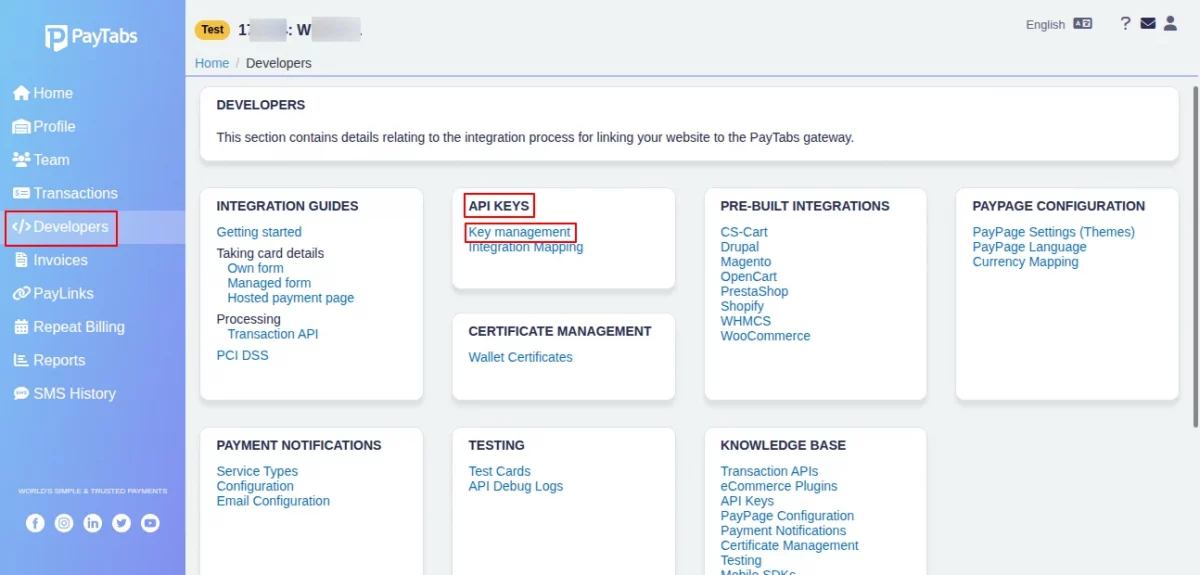Open the WooCommerce integration link

click(x=765, y=336)
